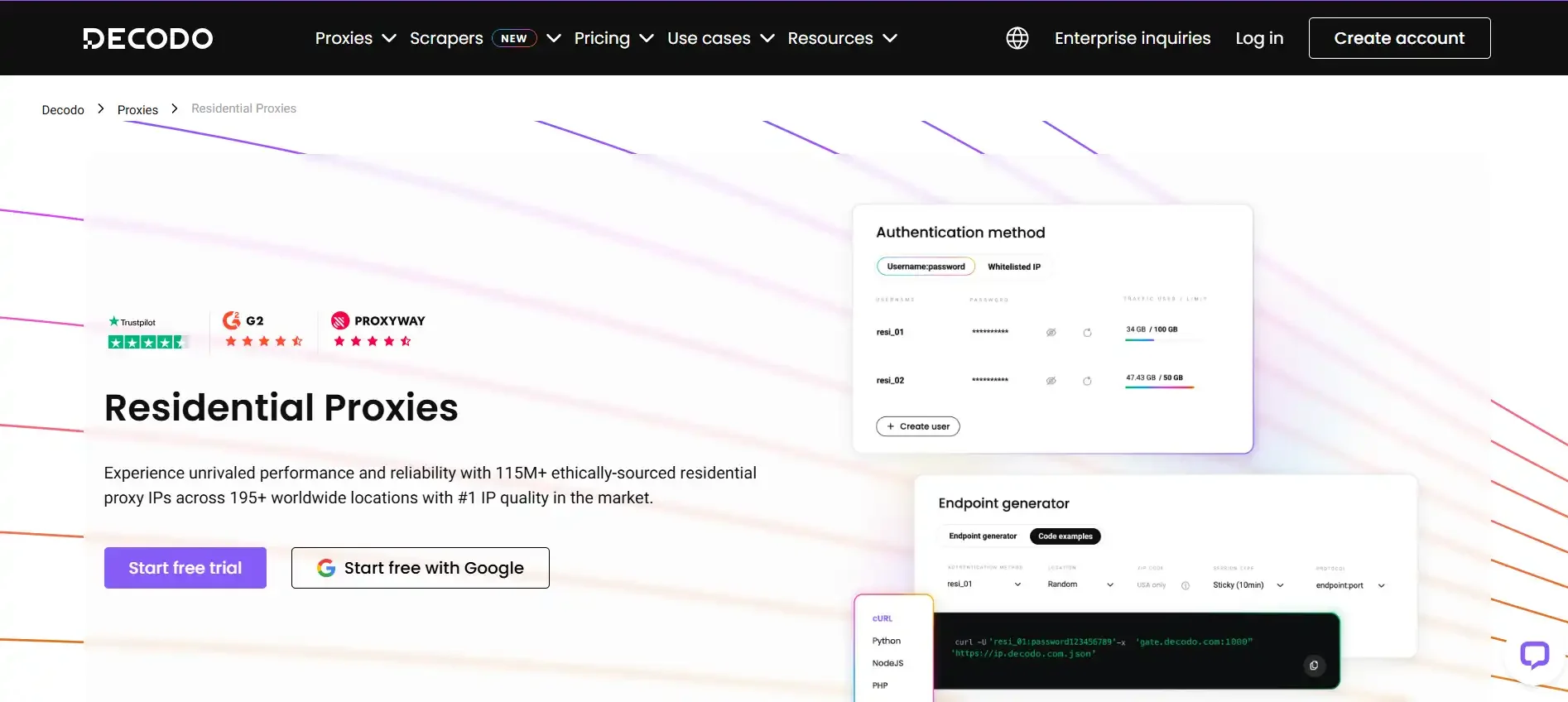The image size is (1568, 702).
Task: Expand the Pricing menu
Action: [x=613, y=38]
